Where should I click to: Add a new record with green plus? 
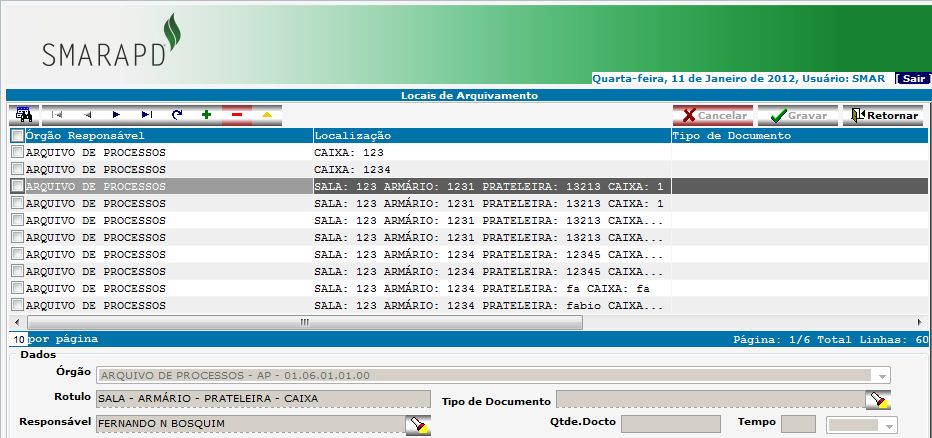click(206, 115)
